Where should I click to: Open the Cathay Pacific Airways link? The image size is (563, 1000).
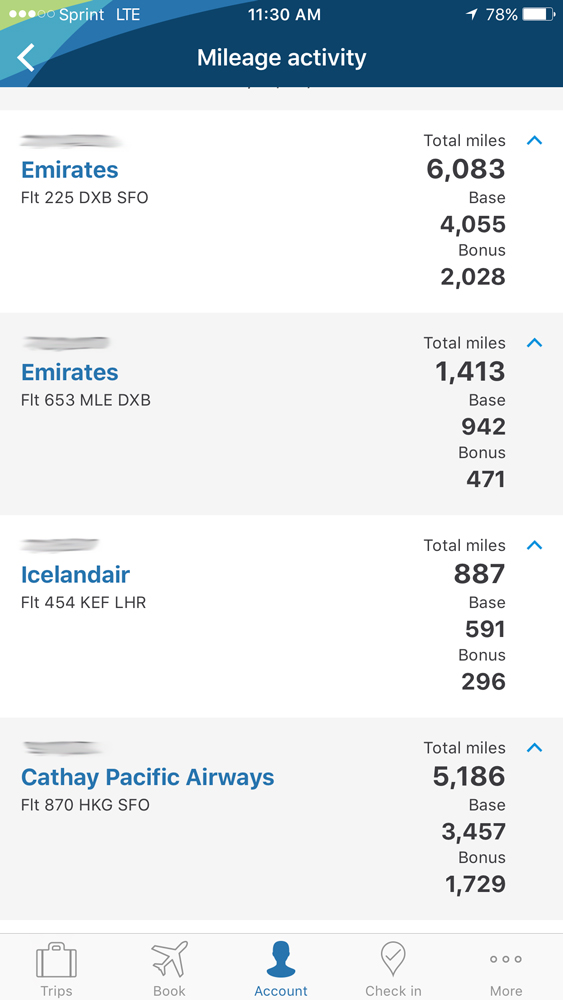click(147, 777)
